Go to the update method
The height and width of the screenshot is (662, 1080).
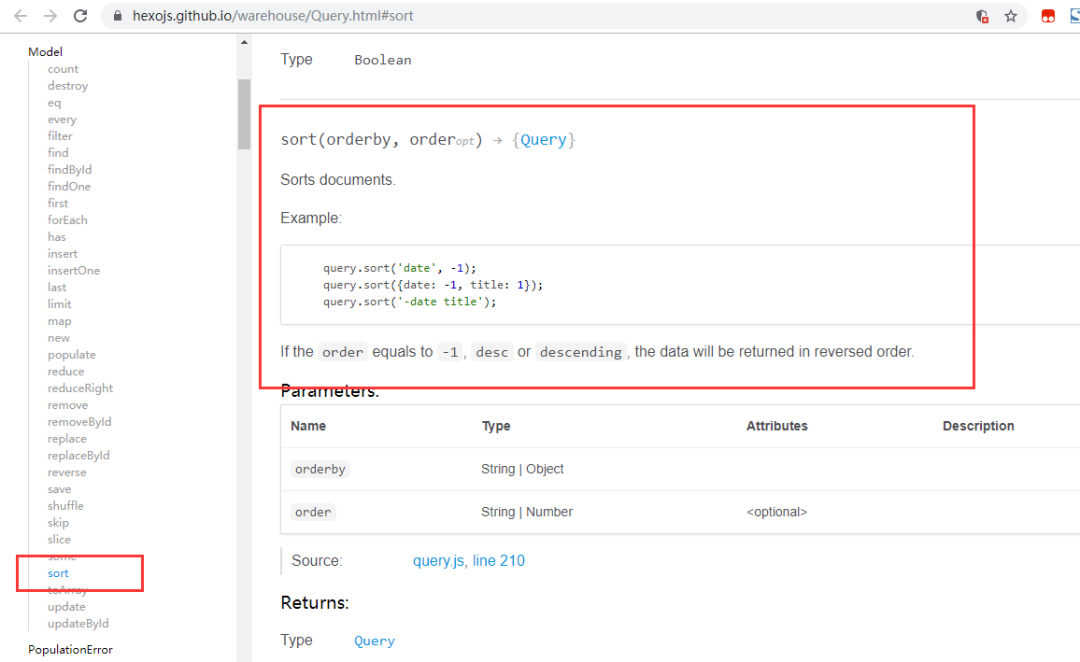tap(67, 607)
